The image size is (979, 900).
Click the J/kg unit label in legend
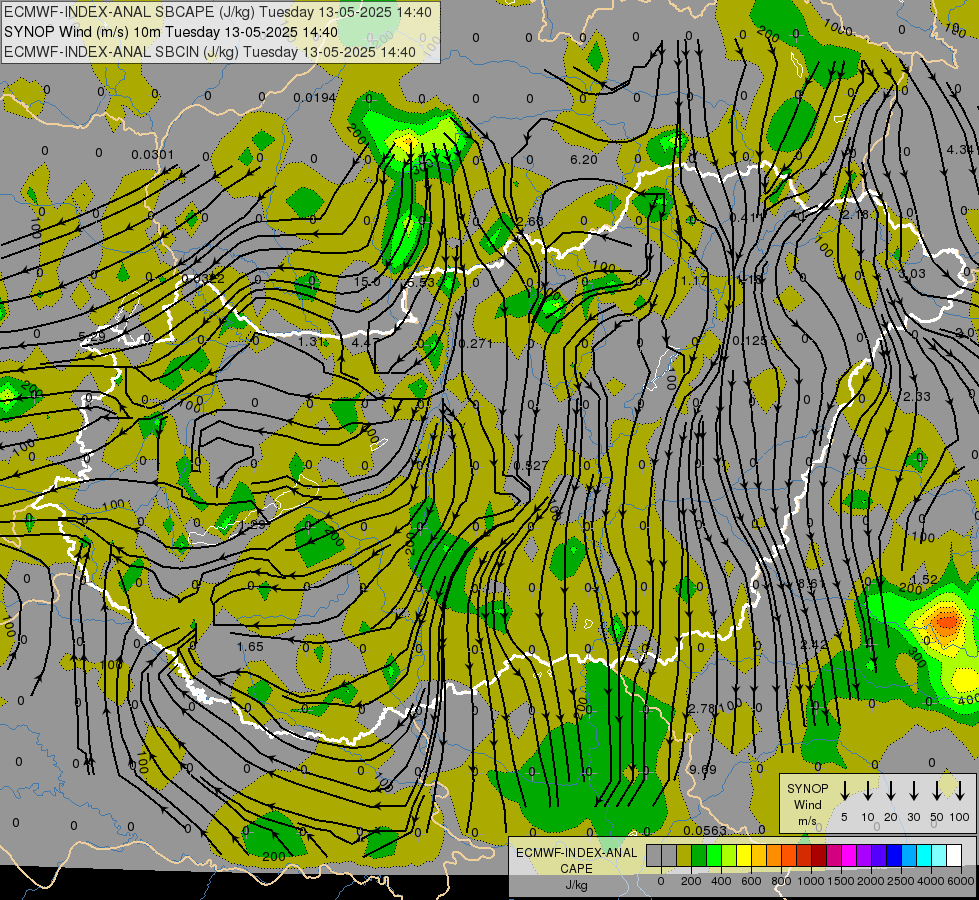pos(577,885)
